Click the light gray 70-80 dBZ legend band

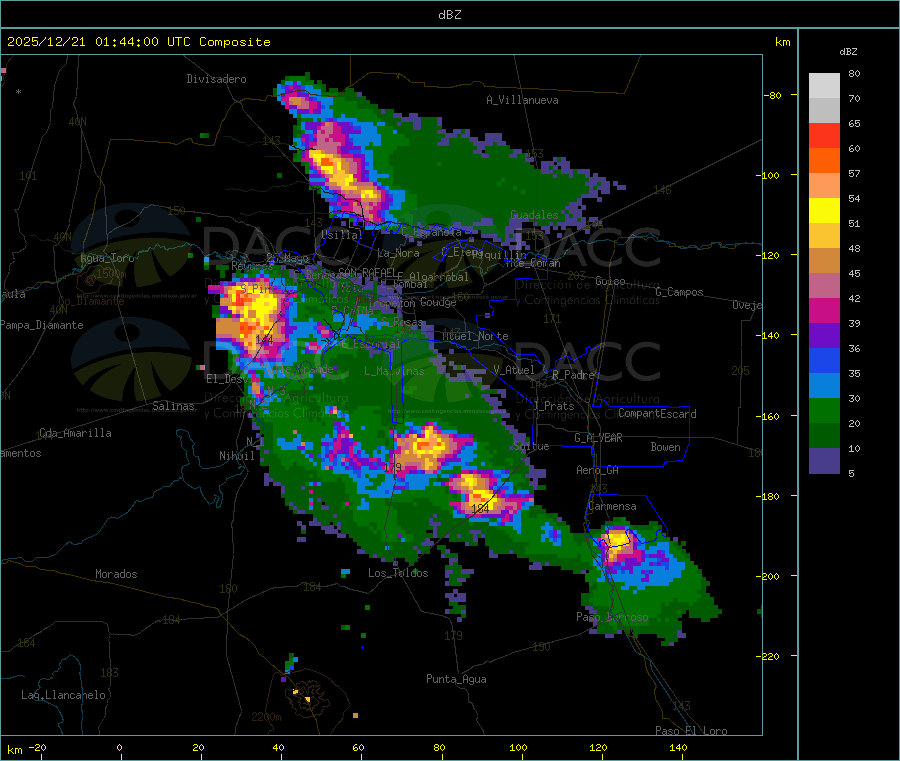[x=824, y=86]
